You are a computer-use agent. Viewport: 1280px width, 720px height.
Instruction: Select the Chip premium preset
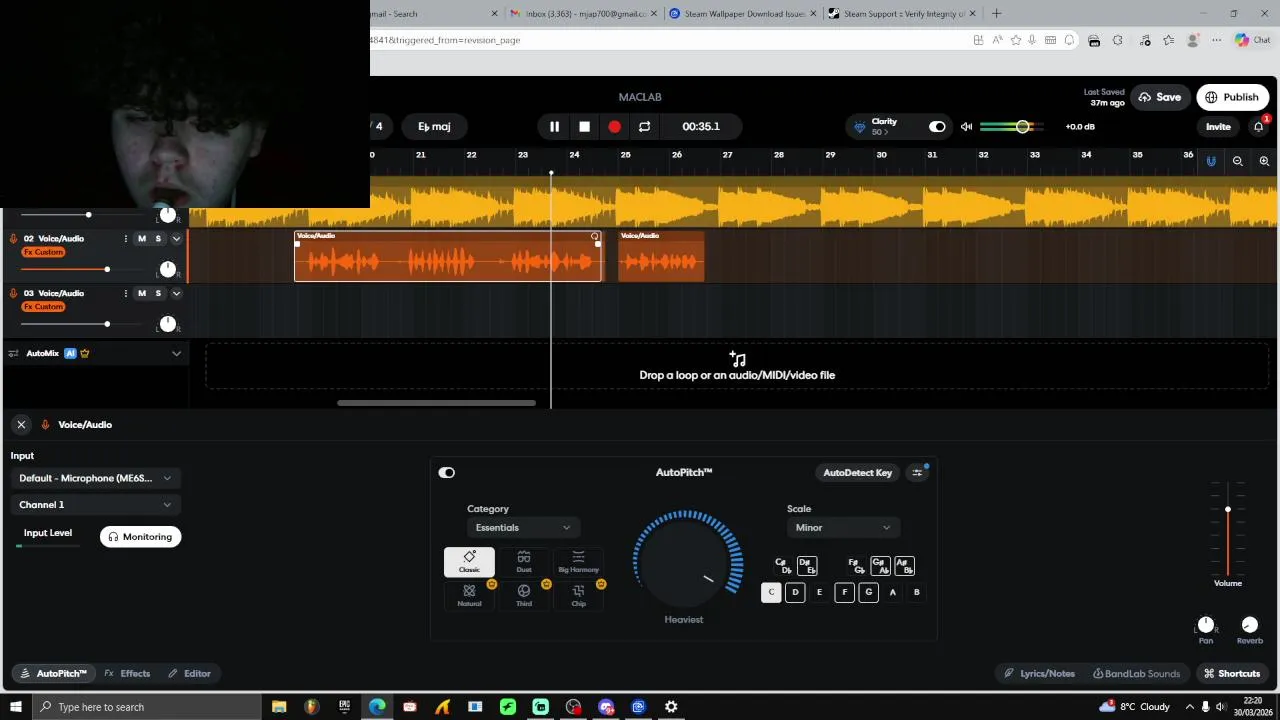point(578,596)
